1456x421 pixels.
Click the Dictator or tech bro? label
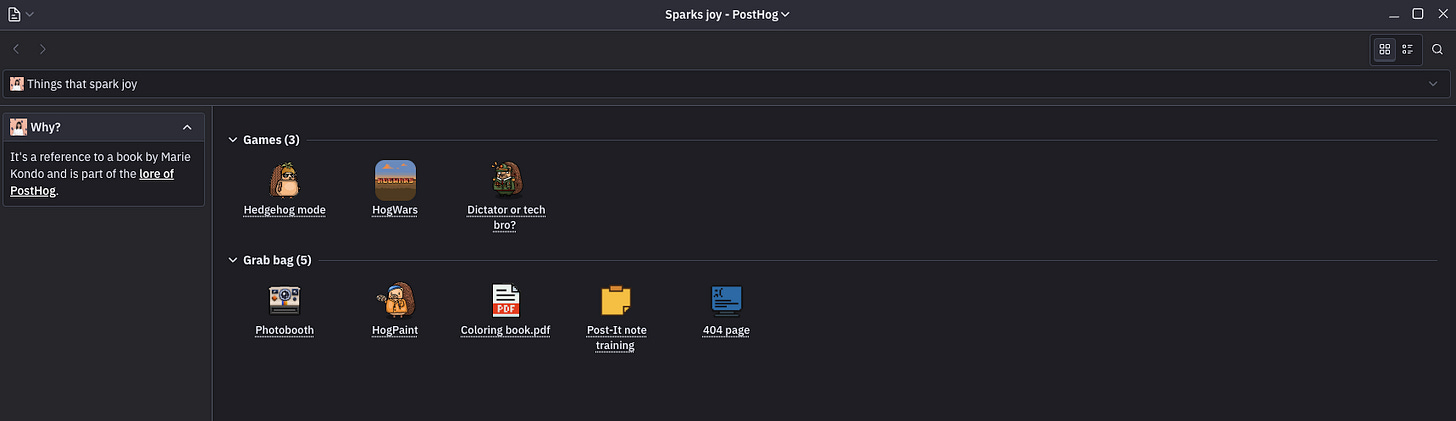[x=506, y=218]
